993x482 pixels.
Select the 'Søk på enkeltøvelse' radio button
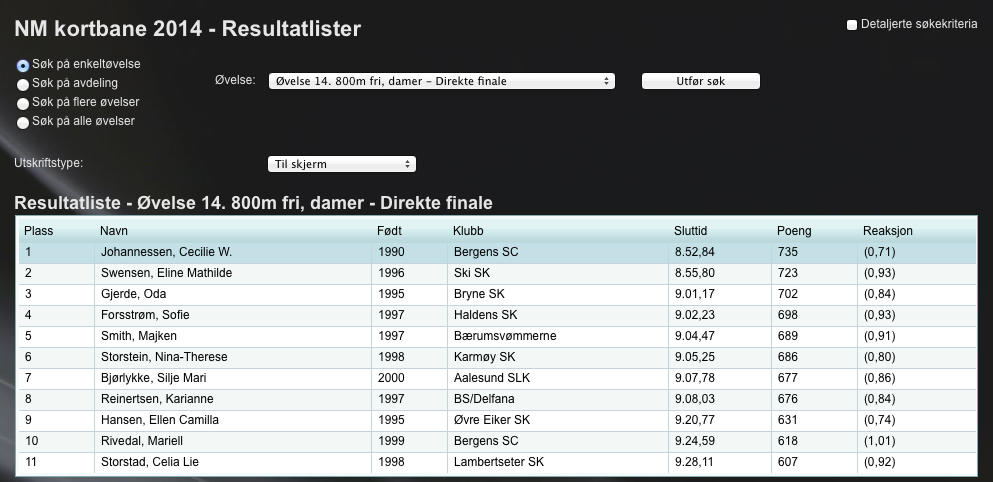click(x=23, y=65)
